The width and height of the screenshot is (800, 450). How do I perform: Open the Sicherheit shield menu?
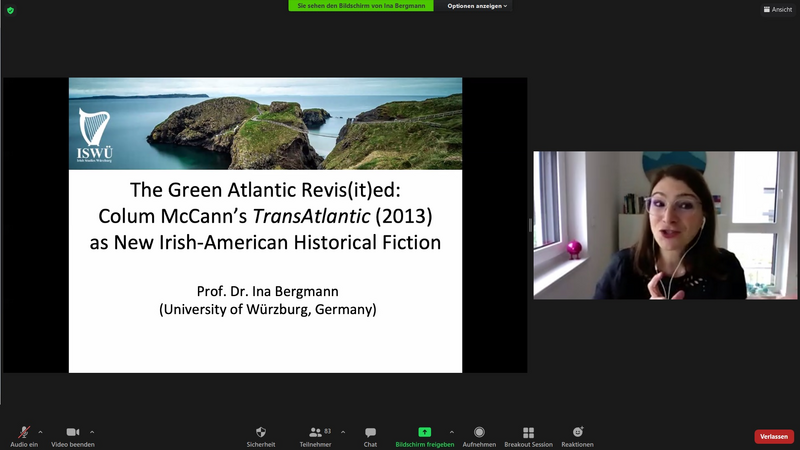pyautogui.click(x=262, y=432)
